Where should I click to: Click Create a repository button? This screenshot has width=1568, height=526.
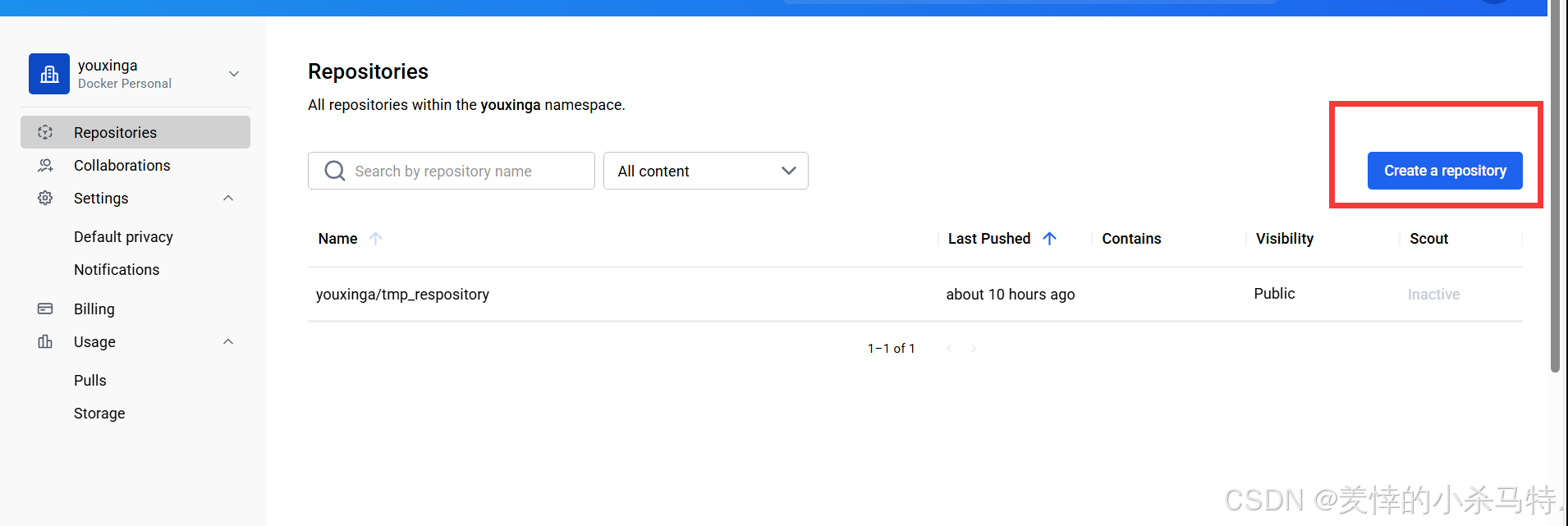[1444, 171]
